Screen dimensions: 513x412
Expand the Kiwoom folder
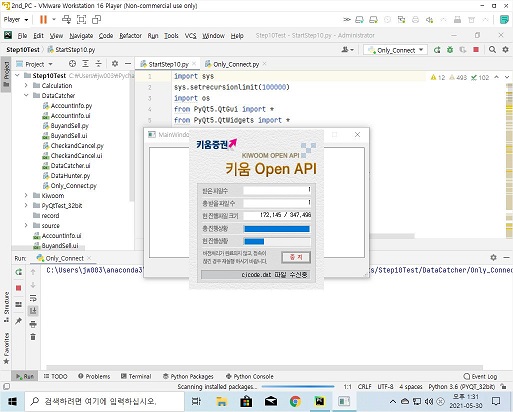26,196
